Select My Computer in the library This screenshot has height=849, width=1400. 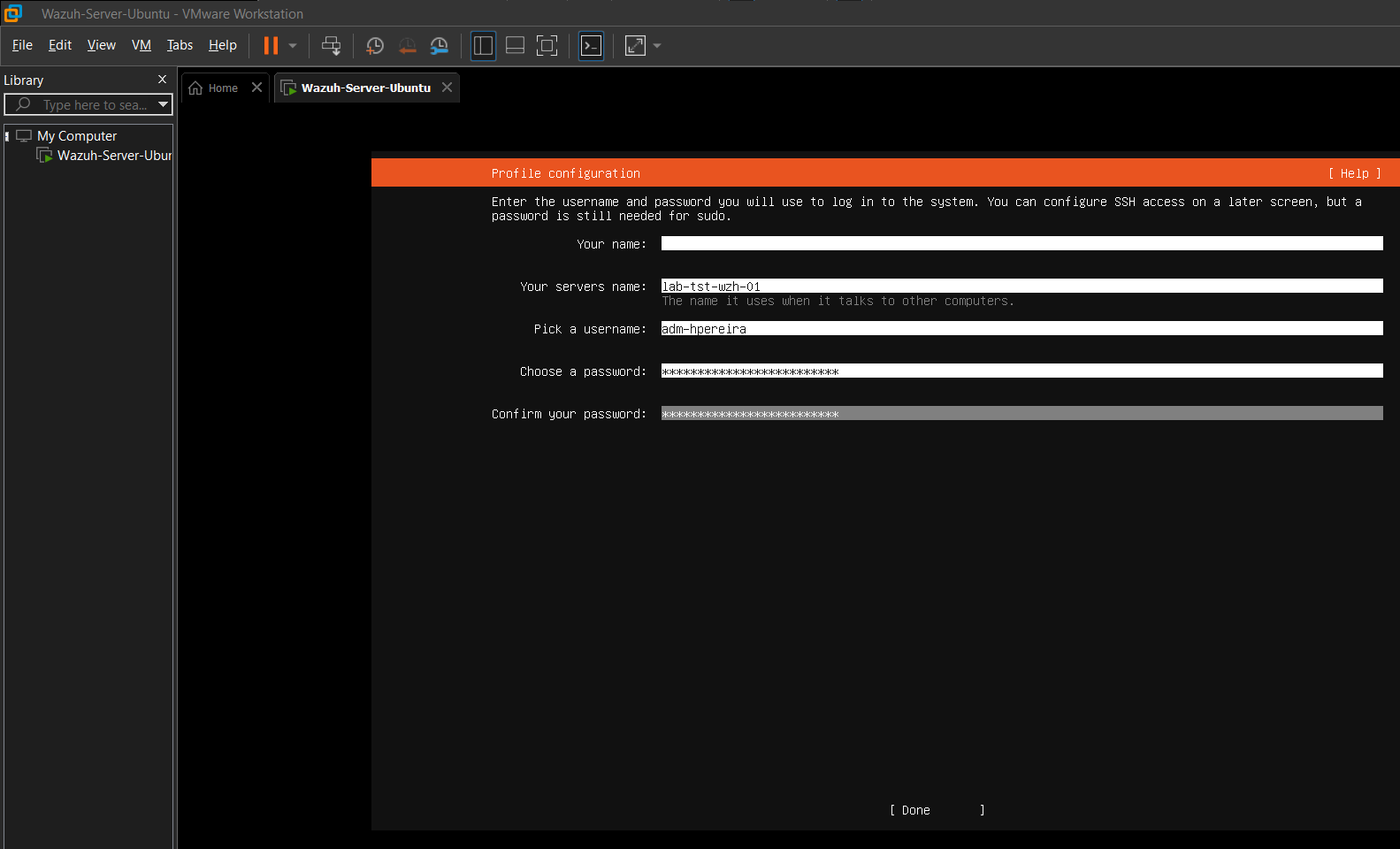point(77,136)
